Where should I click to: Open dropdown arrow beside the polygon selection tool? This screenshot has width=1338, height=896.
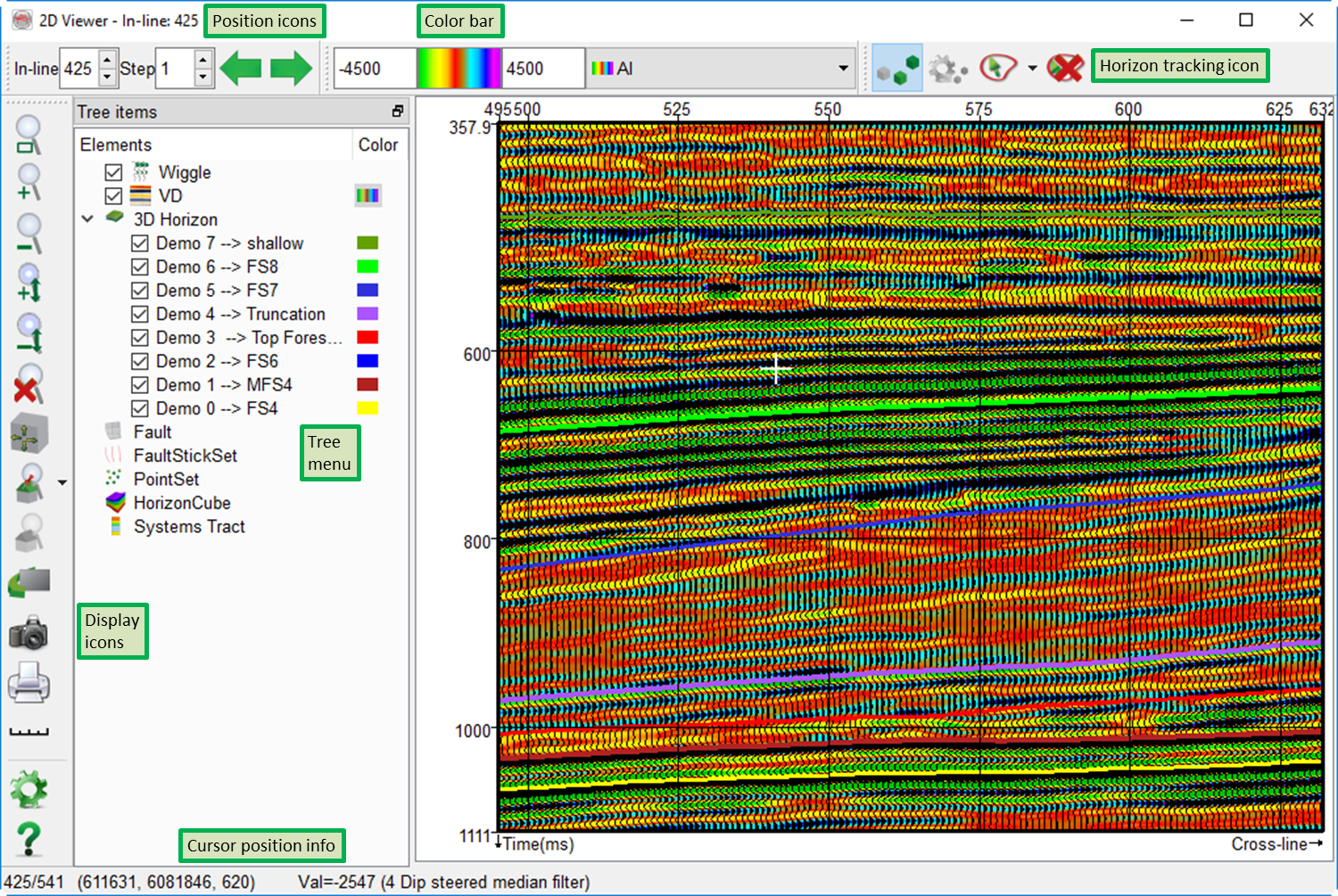1032,69
